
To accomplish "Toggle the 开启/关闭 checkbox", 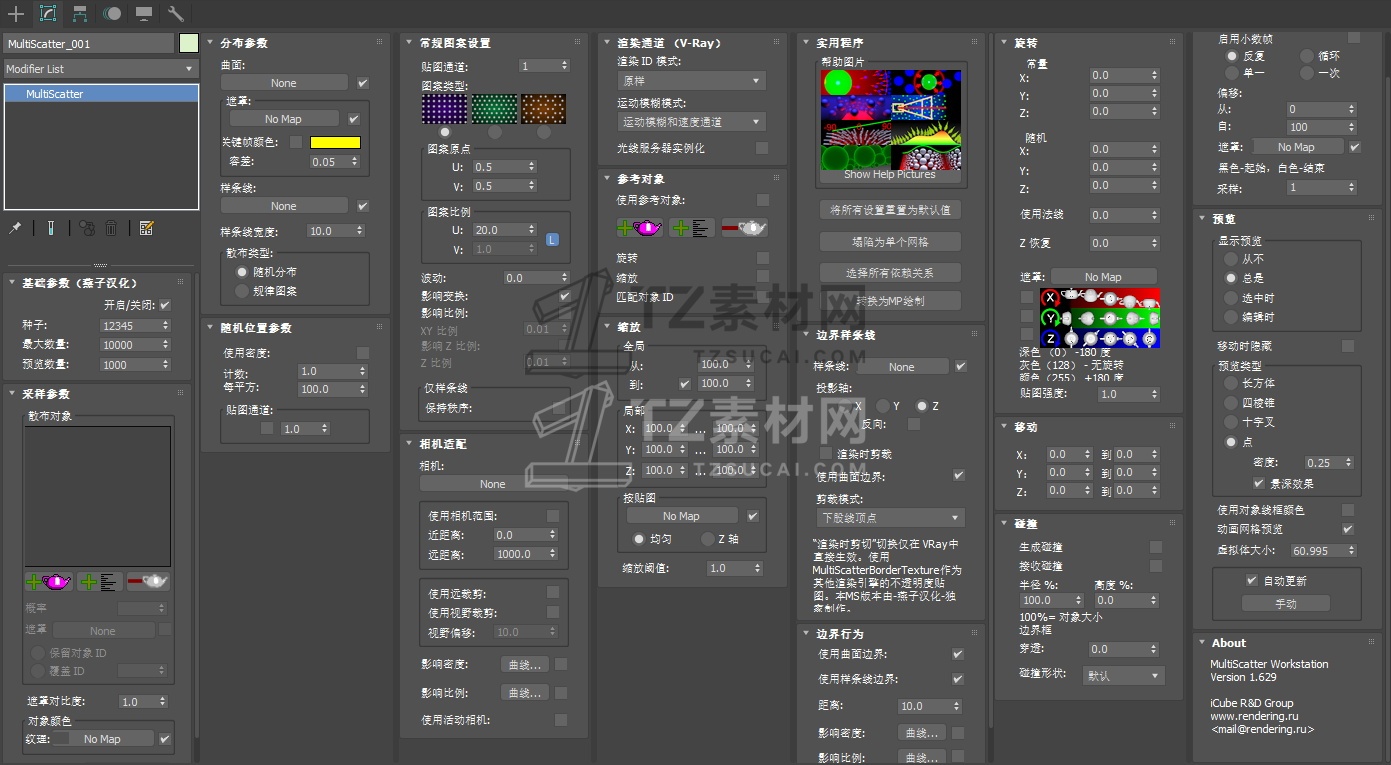I will tap(165, 305).
